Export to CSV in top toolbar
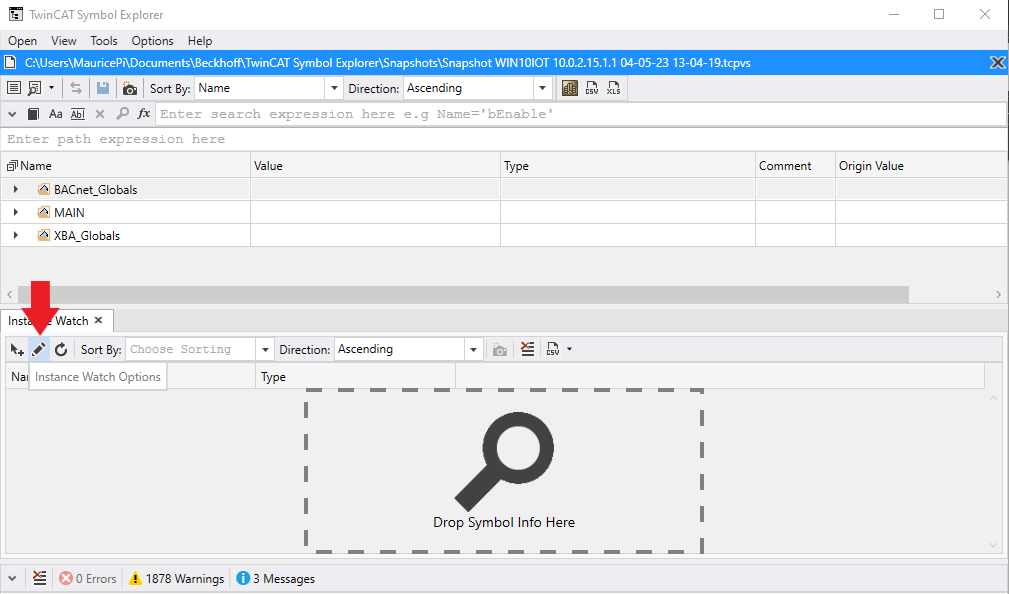Viewport: 1009px width, 594px height. coord(592,88)
